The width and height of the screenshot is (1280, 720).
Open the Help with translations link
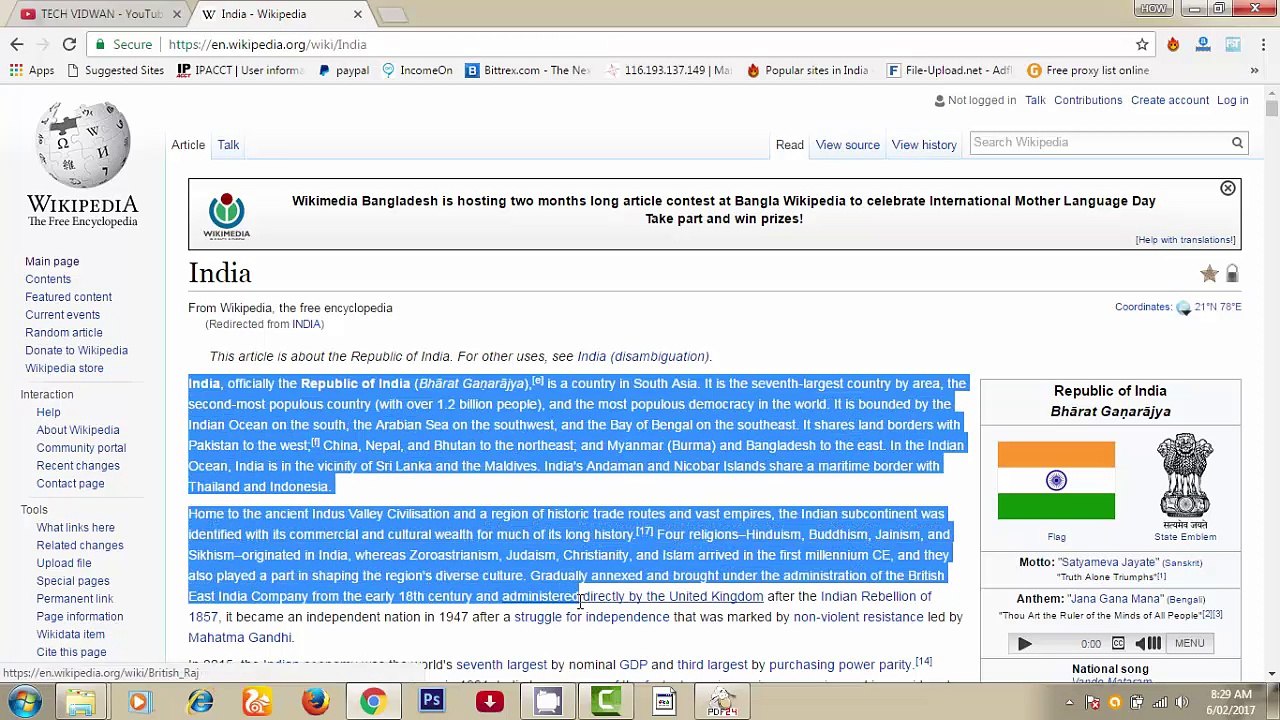1185,240
